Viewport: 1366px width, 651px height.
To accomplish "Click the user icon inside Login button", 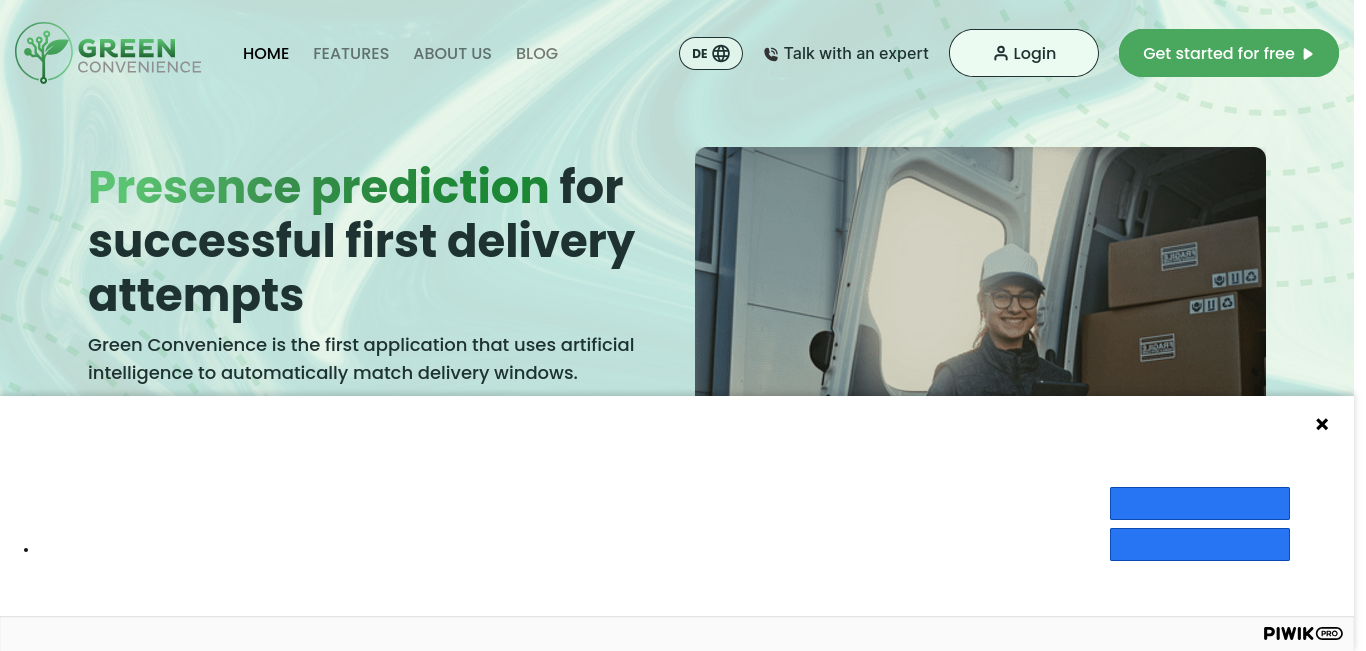I will [1000, 54].
